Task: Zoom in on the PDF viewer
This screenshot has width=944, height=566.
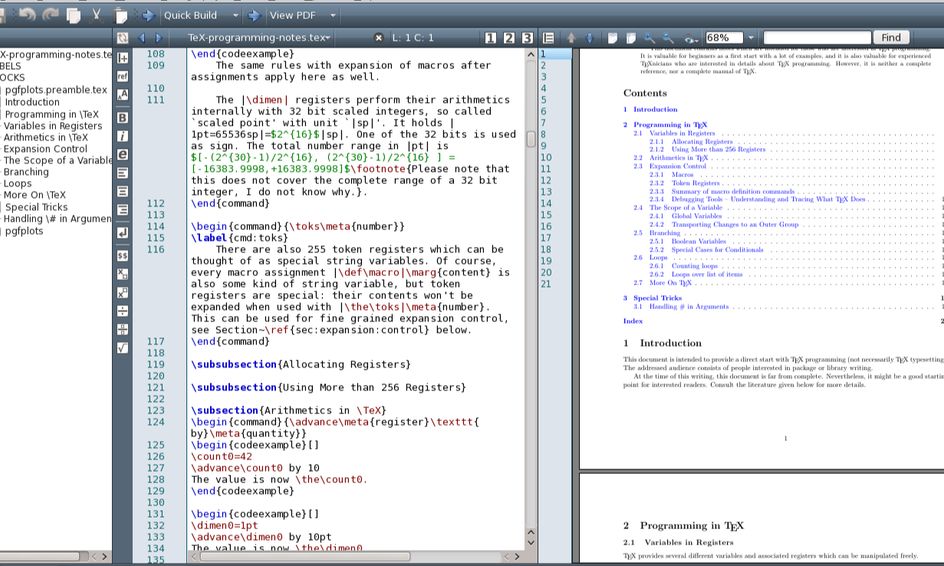Action: (649, 38)
